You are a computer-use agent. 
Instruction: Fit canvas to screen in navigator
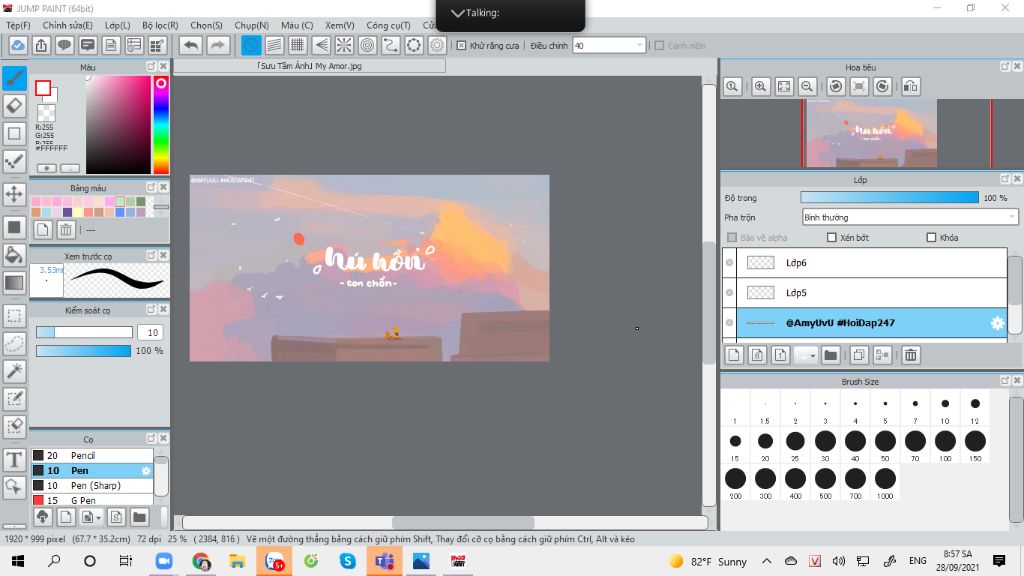click(x=784, y=86)
